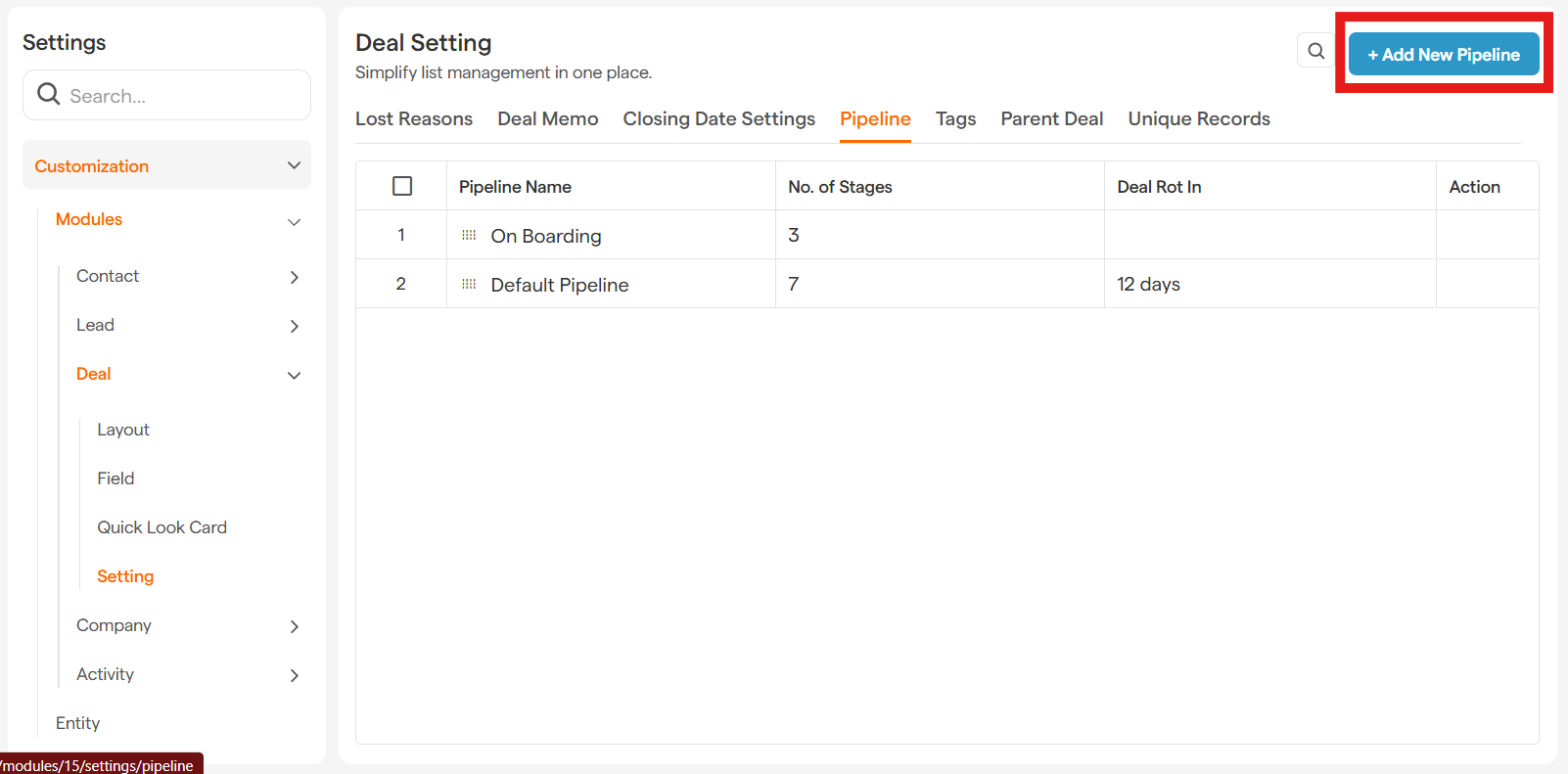The image size is (1568, 774).
Task: Click the drag handle icon for On Boarding
Action: (x=469, y=236)
